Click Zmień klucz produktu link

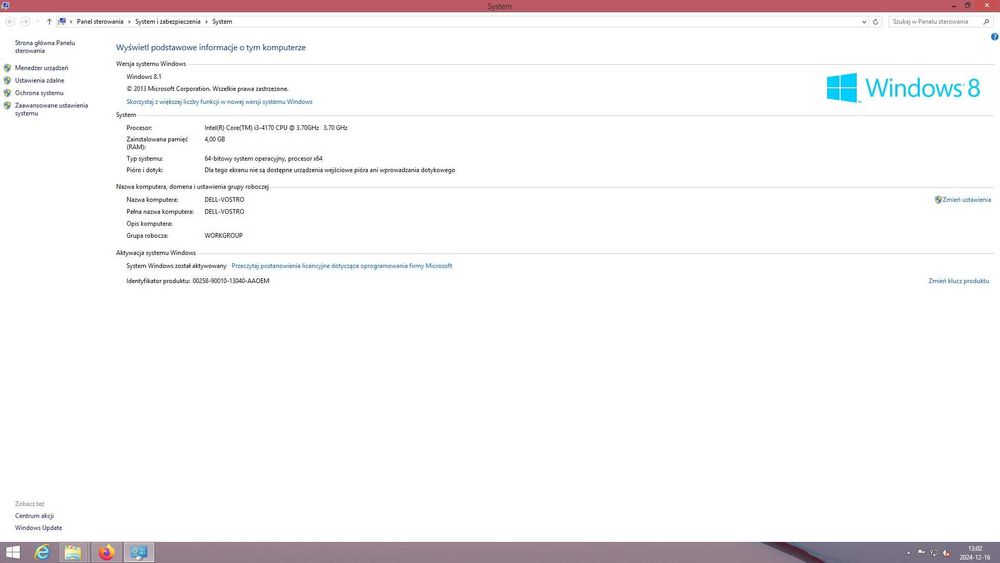pos(959,281)
